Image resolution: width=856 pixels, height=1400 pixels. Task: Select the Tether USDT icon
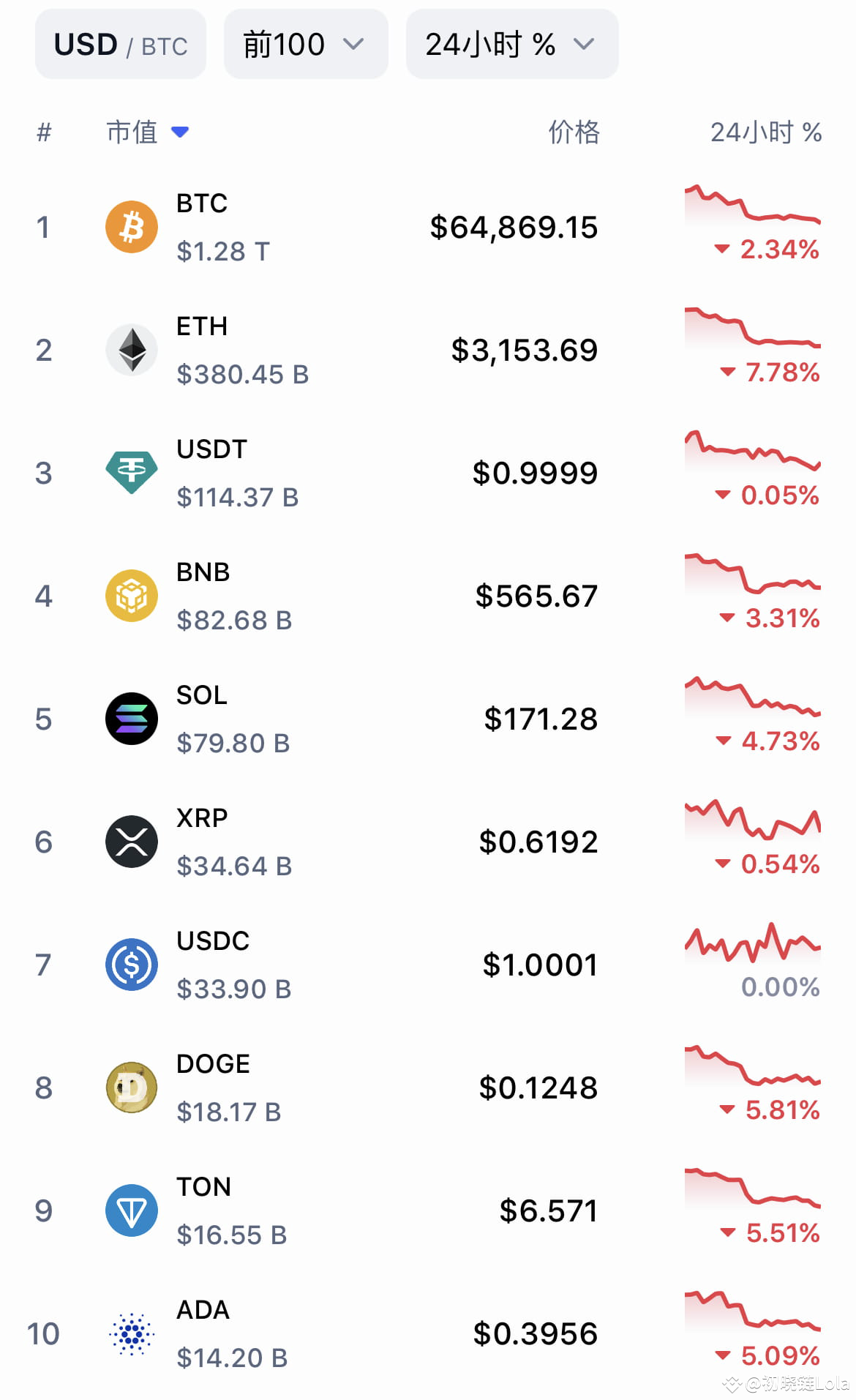[x=132, y=473]
